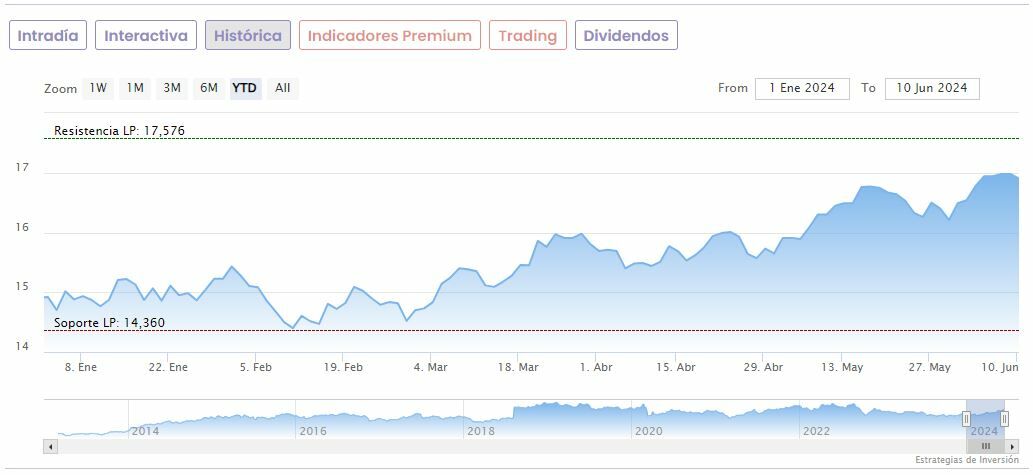
Task: Click the navigator scroll left arrow
Action: click(50, 446)
